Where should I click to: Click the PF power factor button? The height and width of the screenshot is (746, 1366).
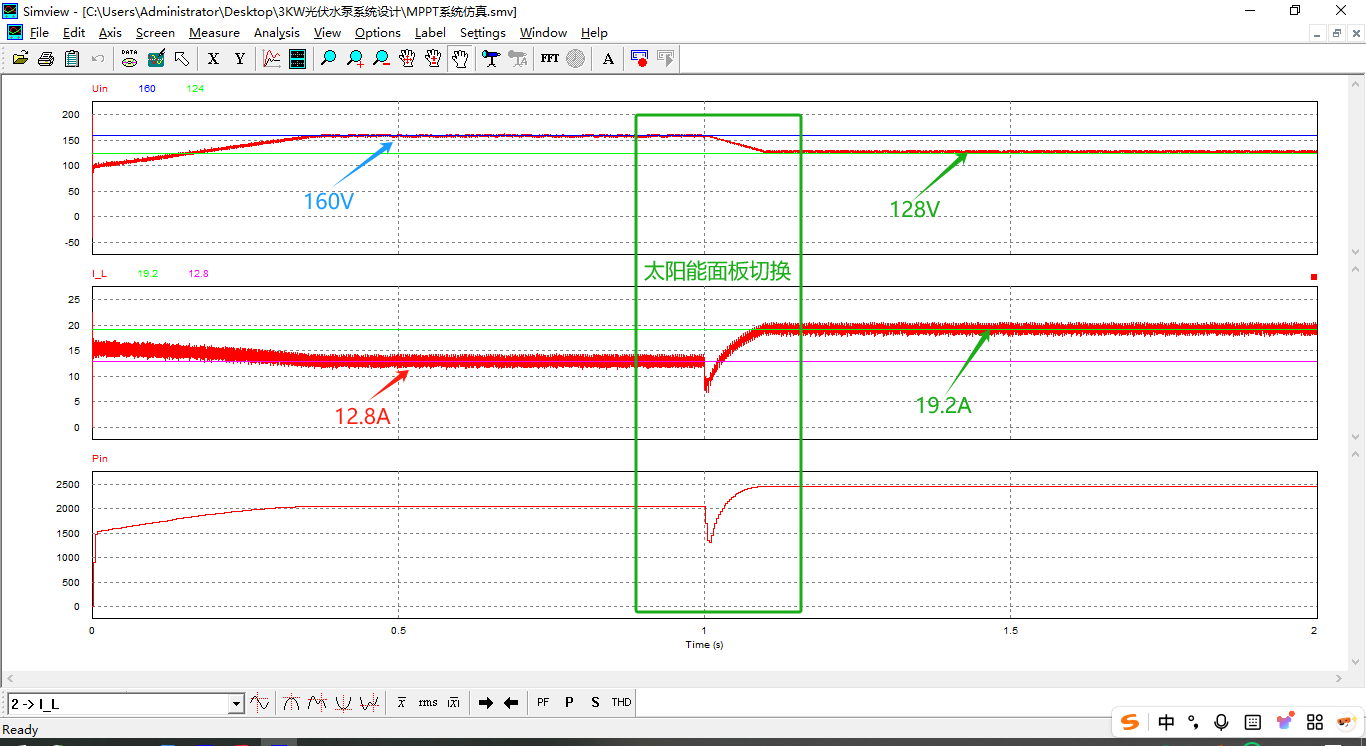(543, 703)
